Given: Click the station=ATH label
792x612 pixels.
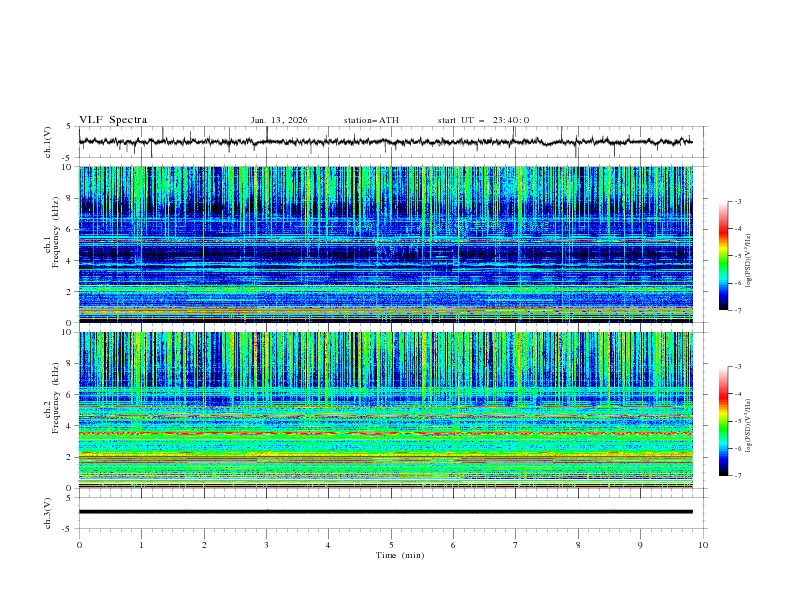Looking at the screenshot, I should point(371,120).
